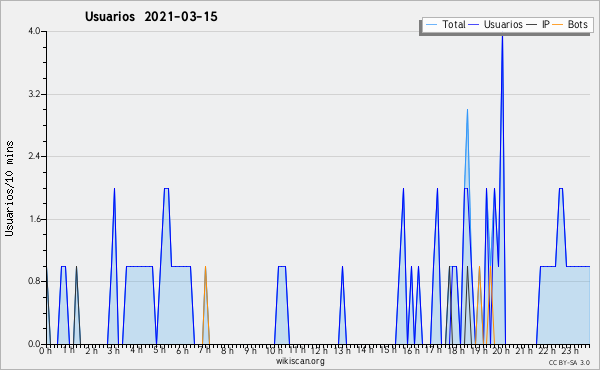Click the '23 h' x-axis label
Screen dimensions: 600x370
570,351
